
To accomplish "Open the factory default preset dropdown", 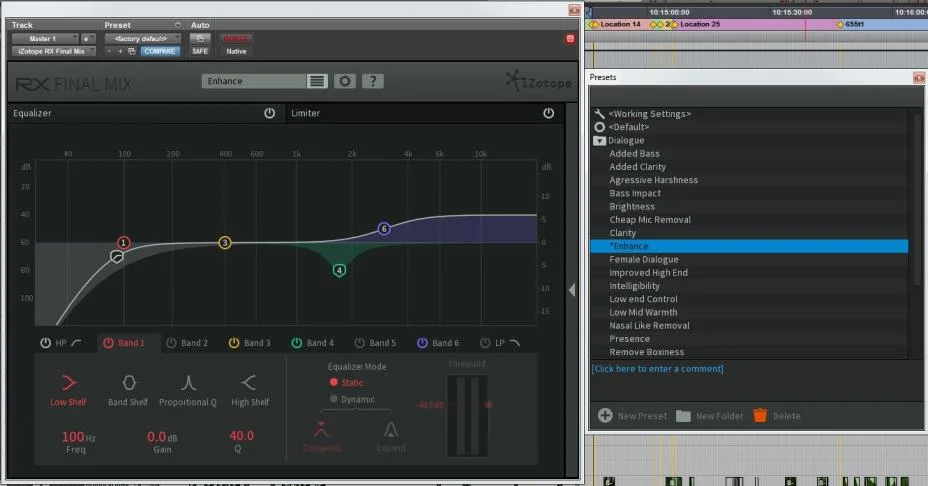I will (143, 38).
